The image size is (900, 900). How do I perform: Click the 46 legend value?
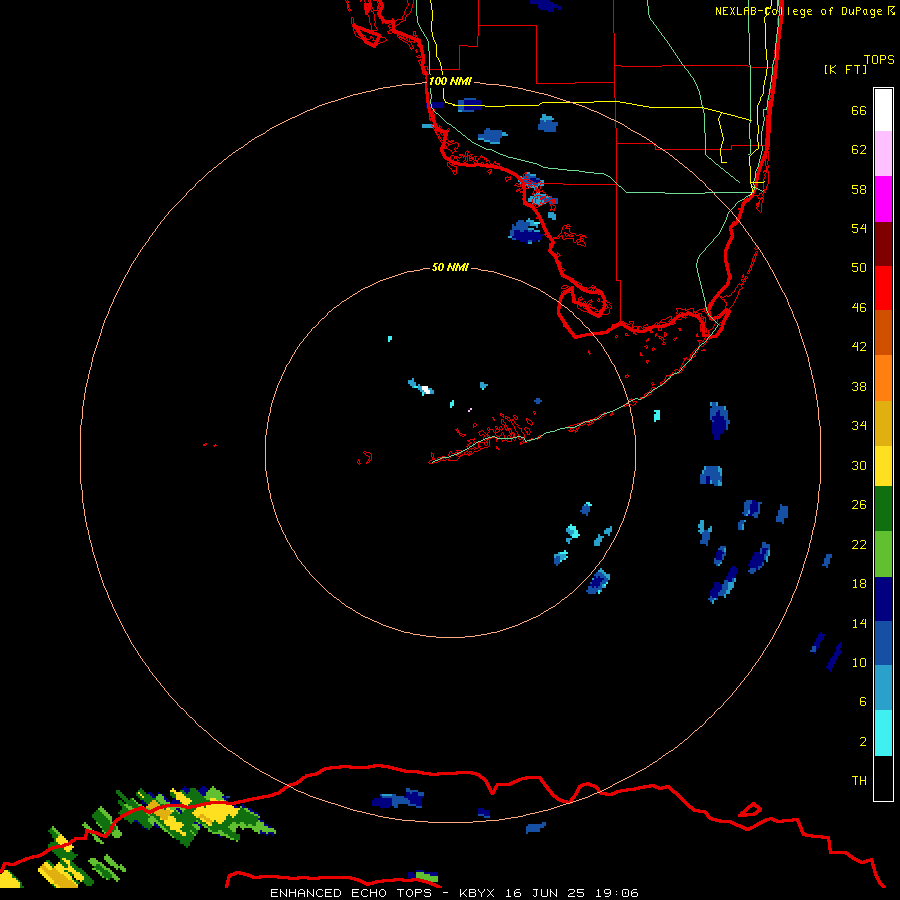[x=859, y=308]
